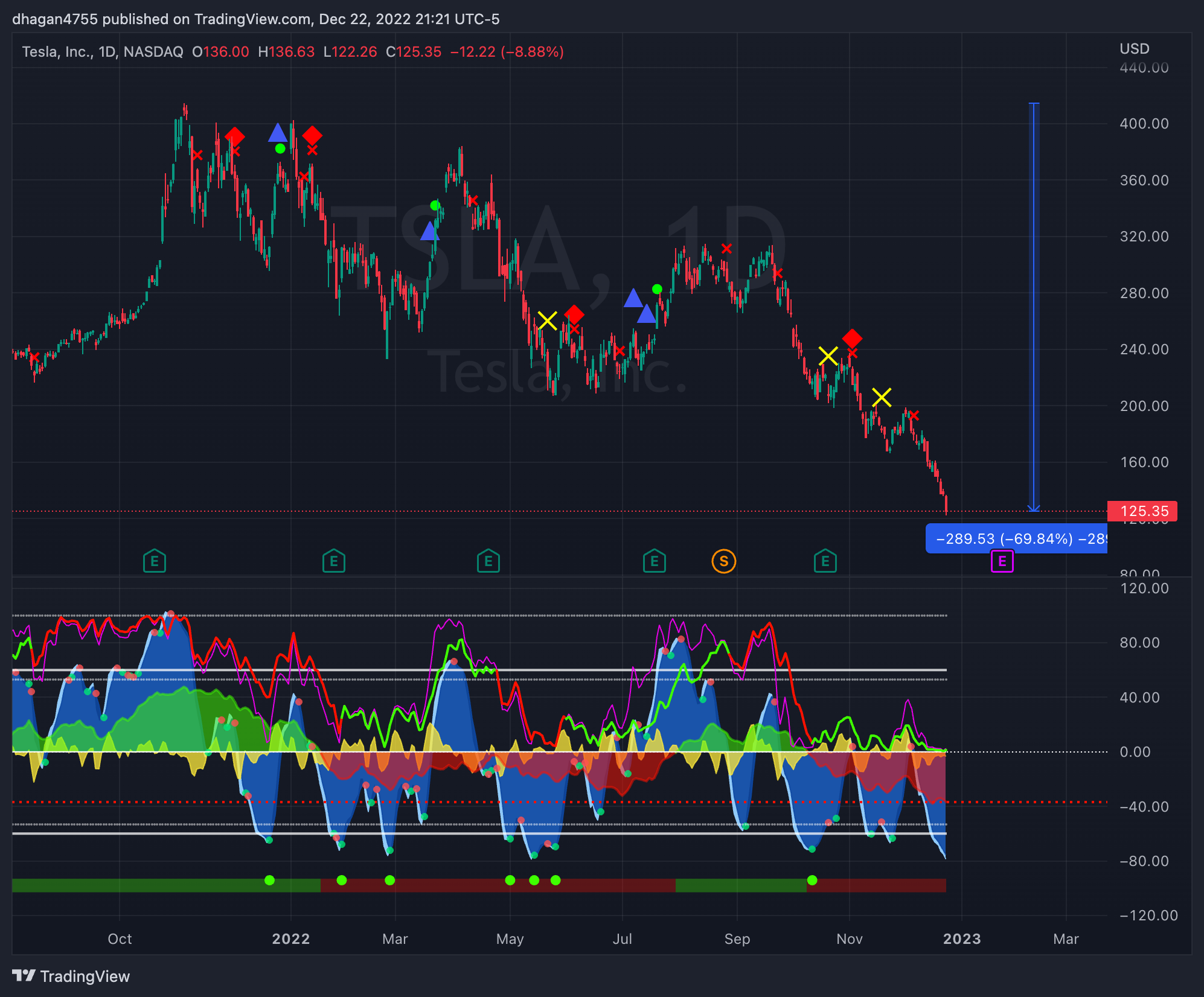Click the TradingView logo at bottom left

(71, 976)
